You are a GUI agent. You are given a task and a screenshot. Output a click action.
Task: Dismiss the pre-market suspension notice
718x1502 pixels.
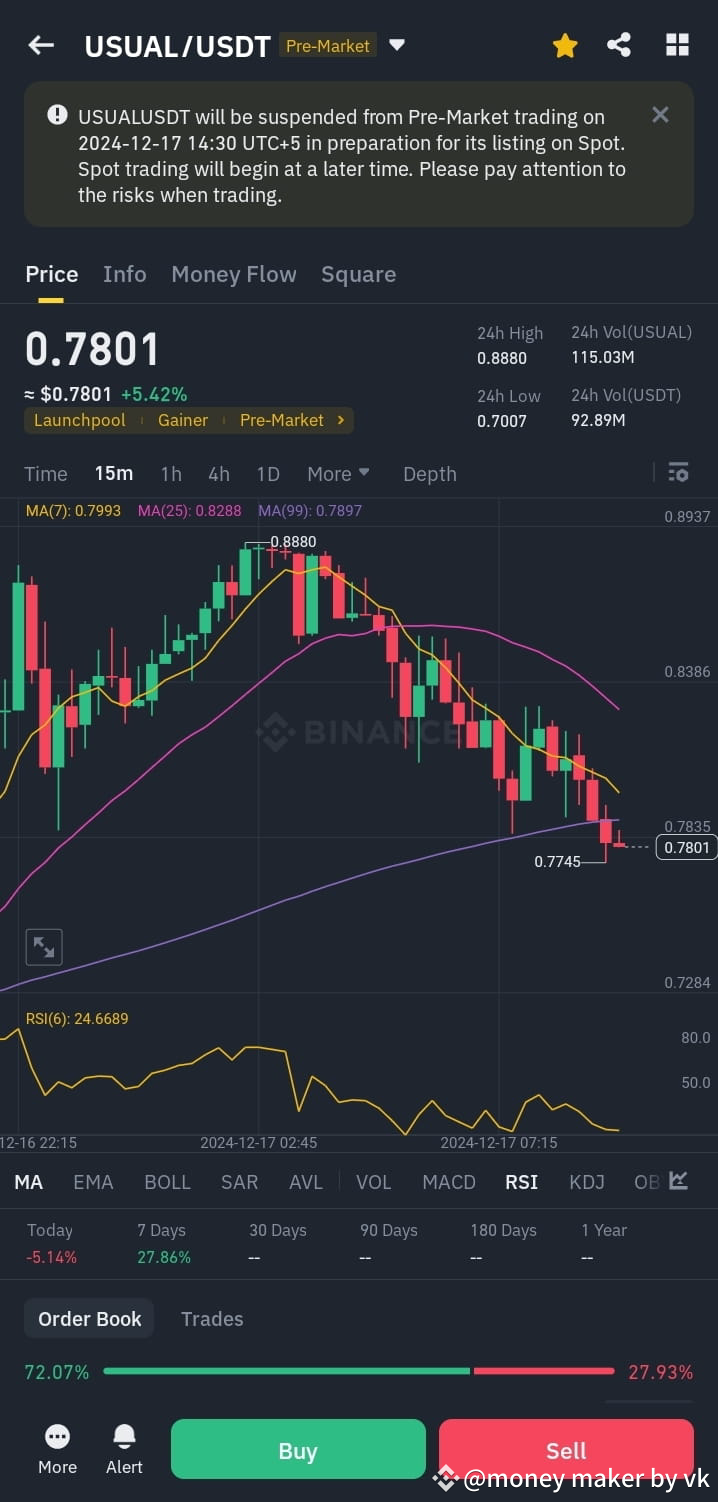click(x=660, y=114)
